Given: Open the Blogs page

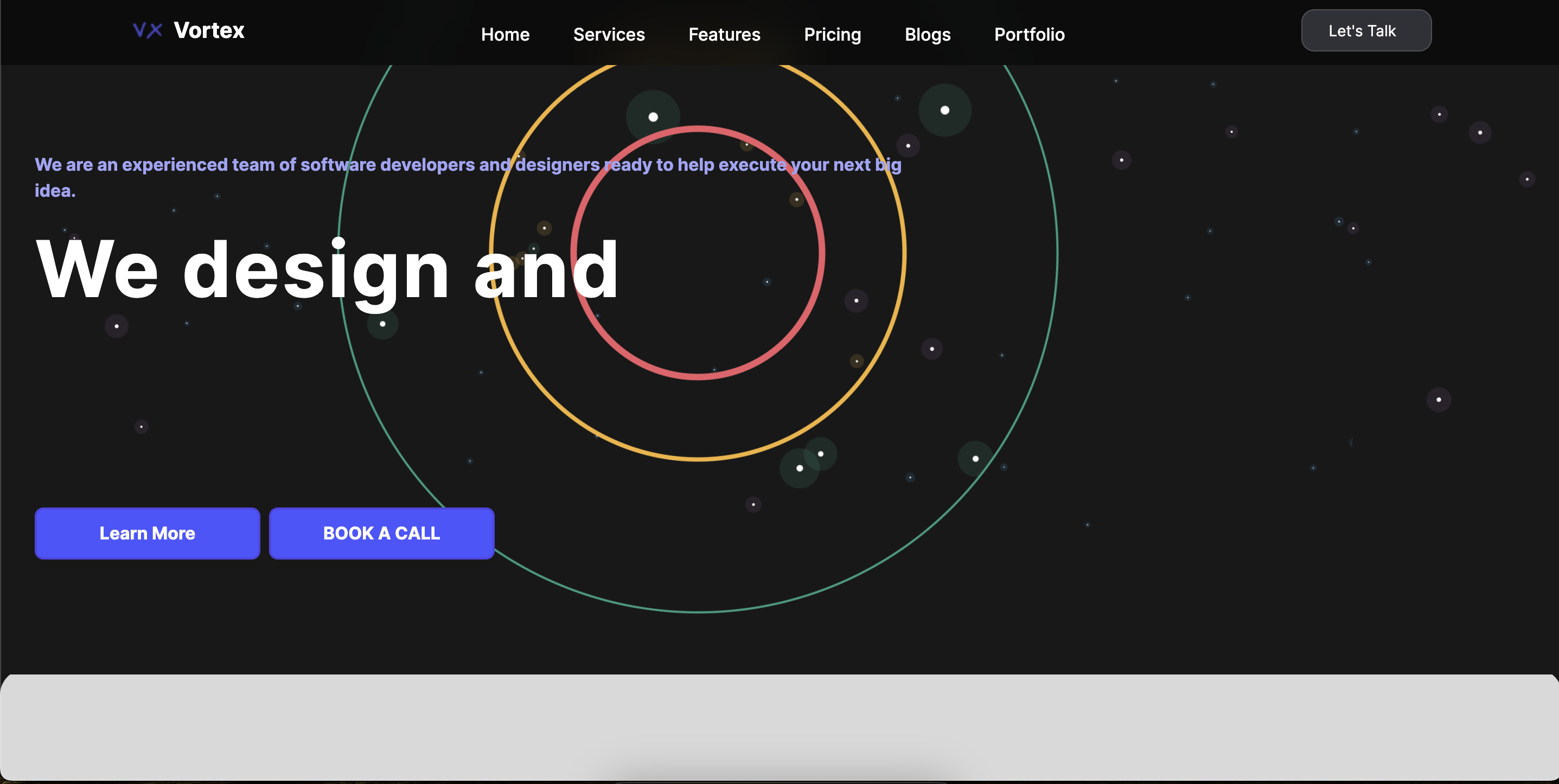Looking at the screenshot, I should tap(927, 35).
